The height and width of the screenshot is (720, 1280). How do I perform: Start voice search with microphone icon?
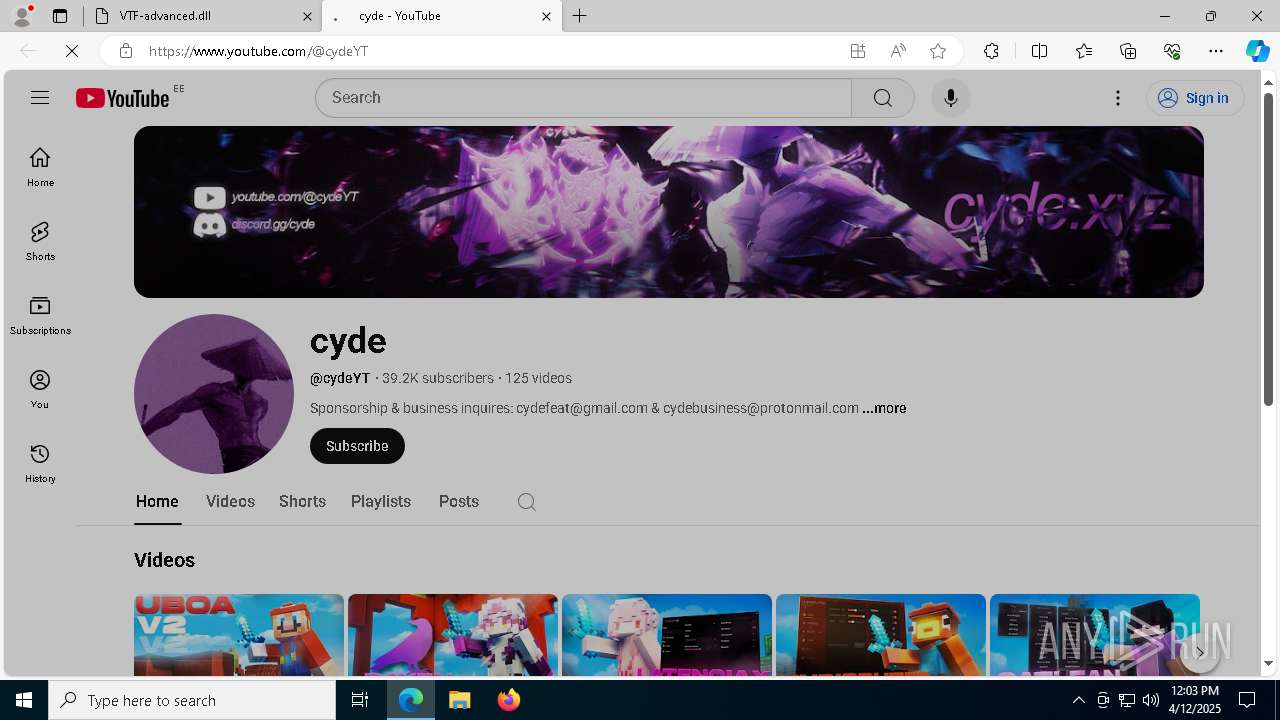[950, 98]
